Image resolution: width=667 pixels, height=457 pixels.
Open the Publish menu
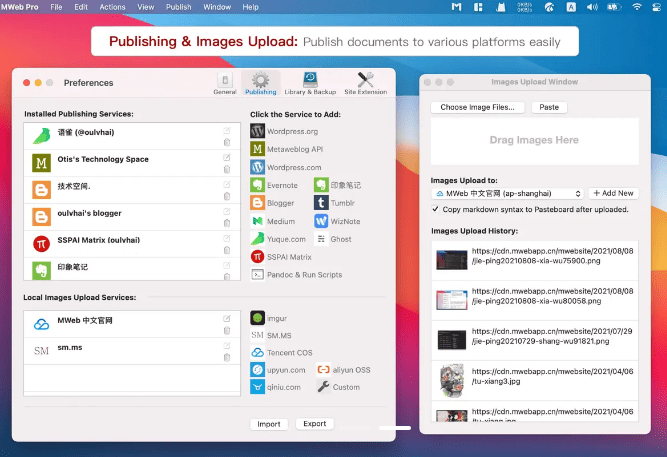pyautogui.click(x=178, y=7)
